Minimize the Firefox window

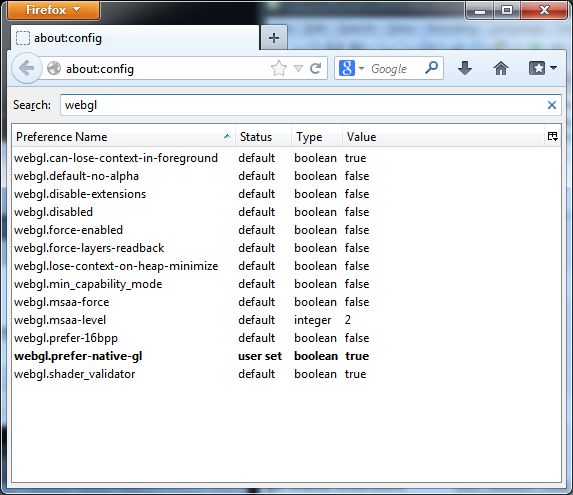pos(479,11)
